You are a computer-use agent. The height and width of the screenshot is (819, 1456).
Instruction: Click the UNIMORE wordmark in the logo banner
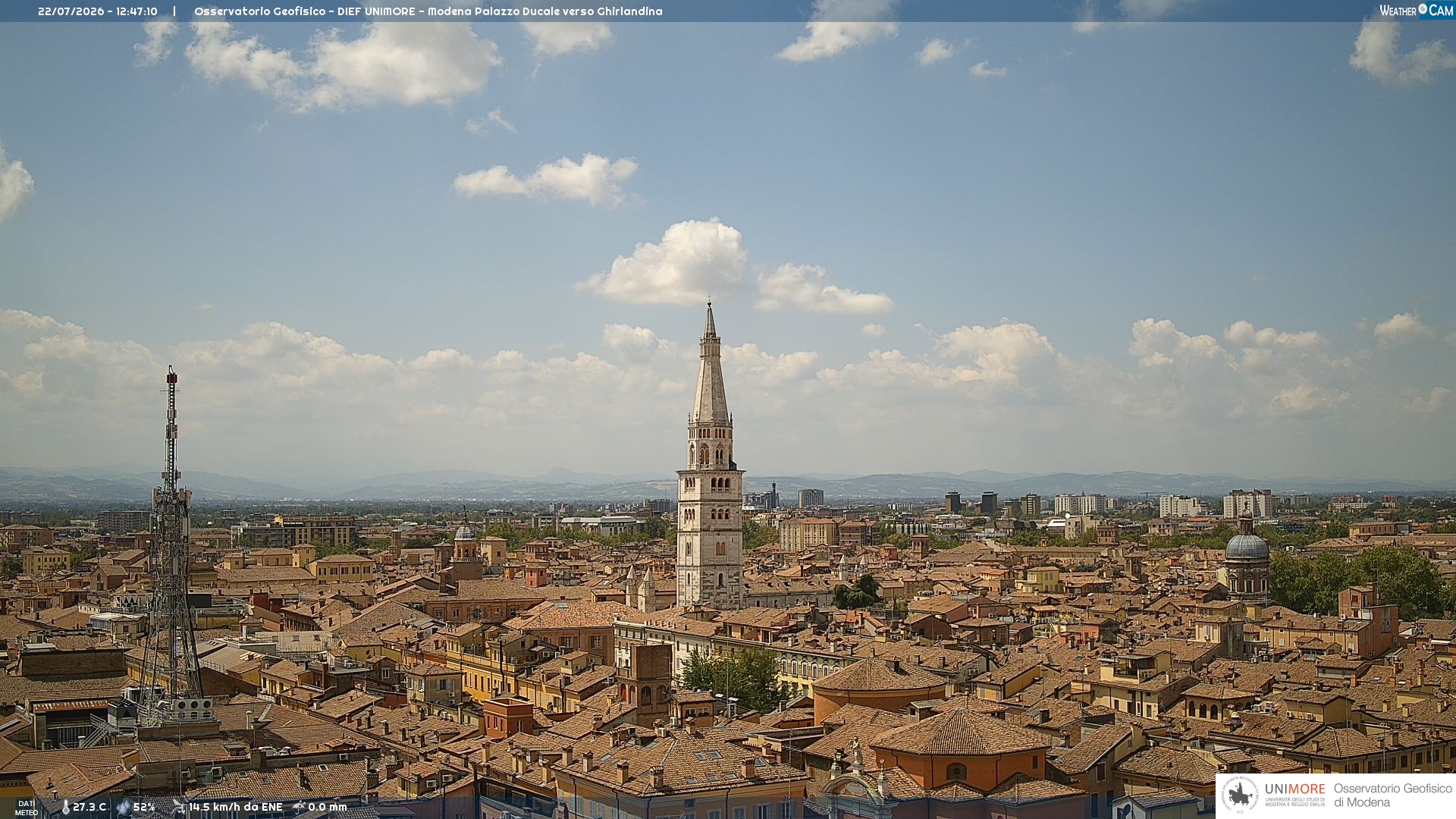(1294, 789)
